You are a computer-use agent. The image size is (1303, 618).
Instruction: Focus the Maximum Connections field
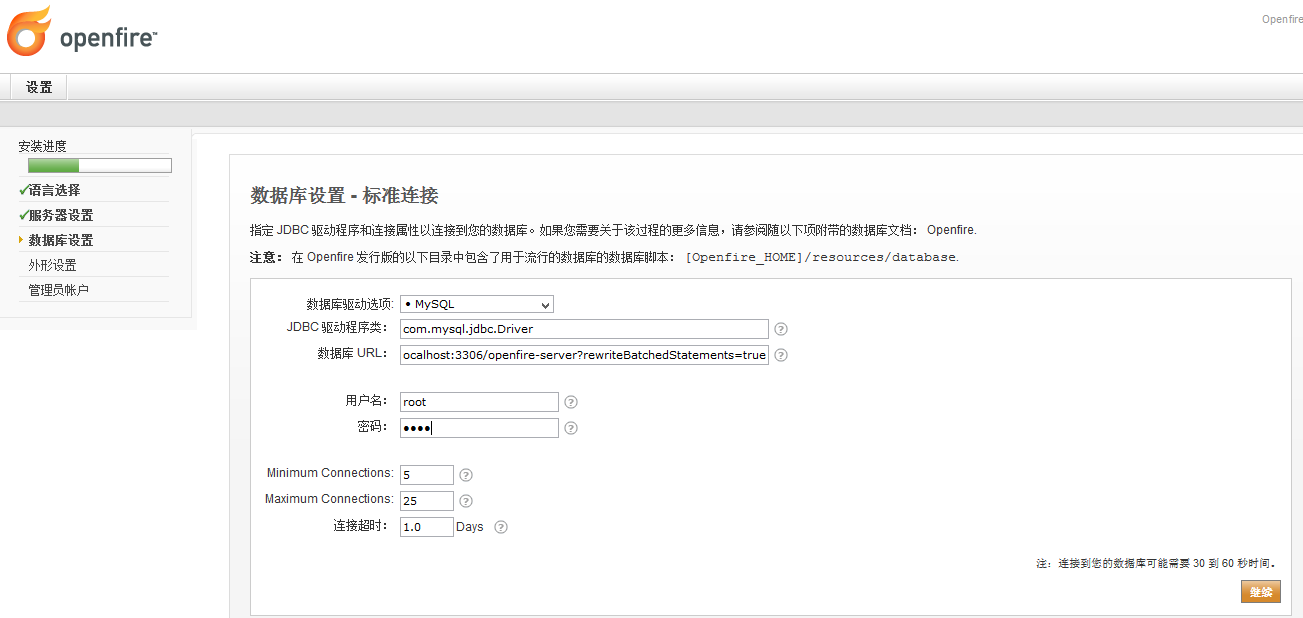click(x=427, y=501)
